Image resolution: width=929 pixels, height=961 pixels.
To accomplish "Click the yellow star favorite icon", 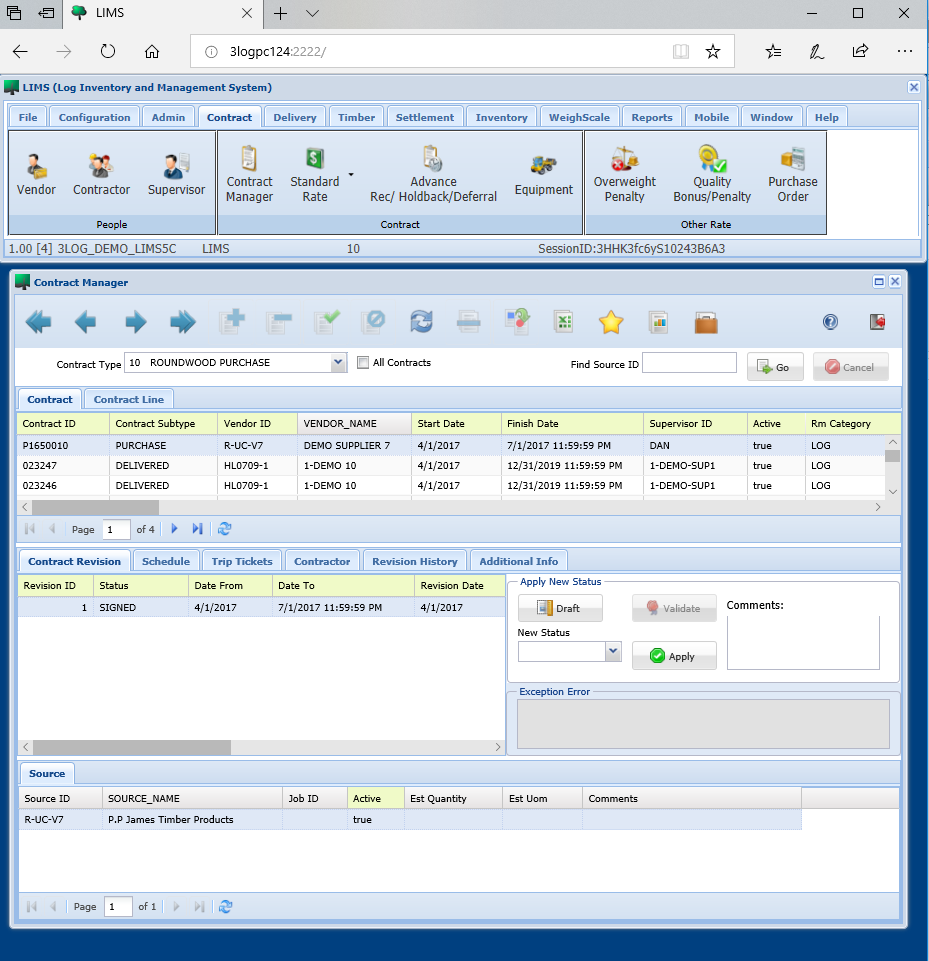I will pyautogui.click(x=611, y=322).
